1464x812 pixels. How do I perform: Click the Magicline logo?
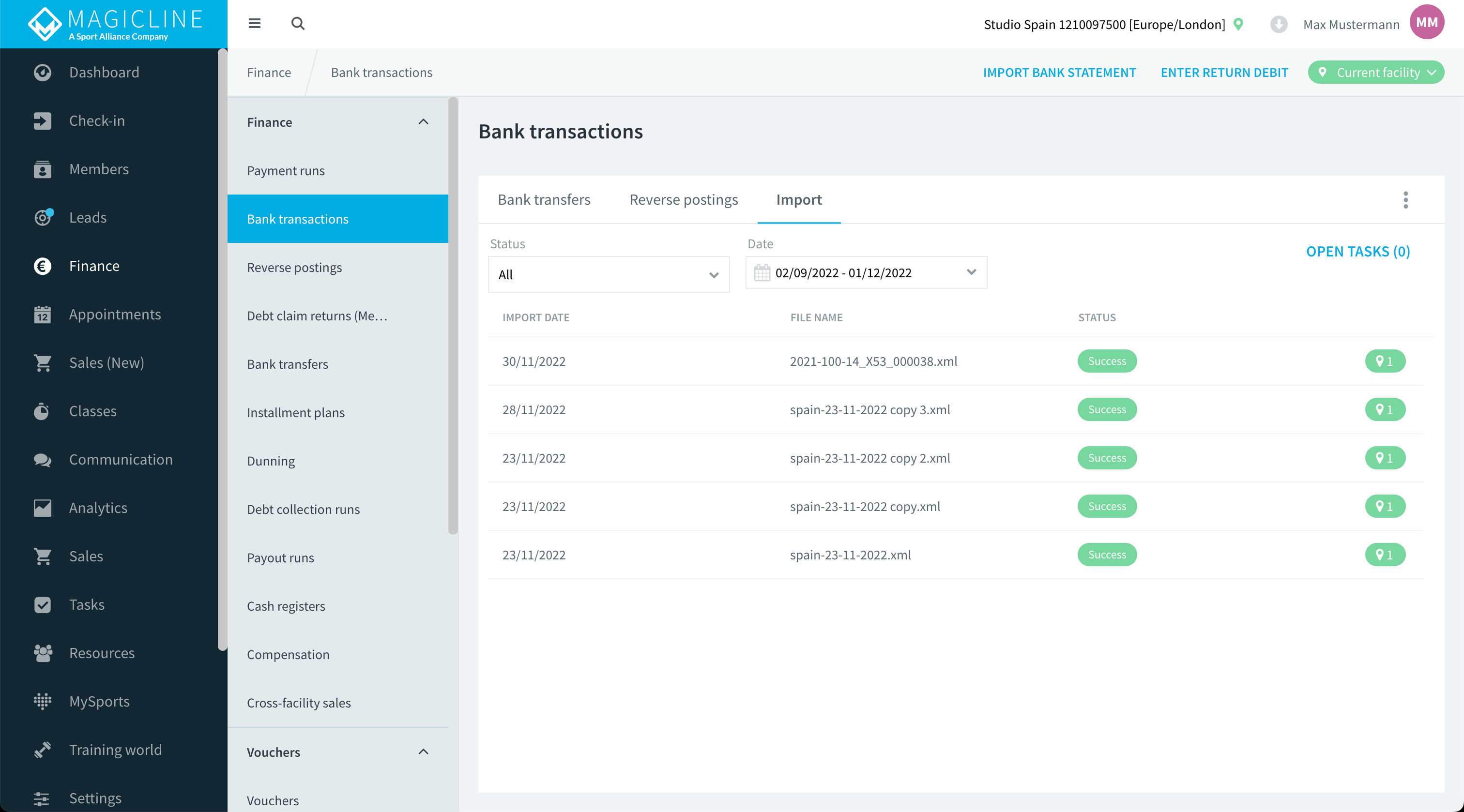click(x=114, y=24)
